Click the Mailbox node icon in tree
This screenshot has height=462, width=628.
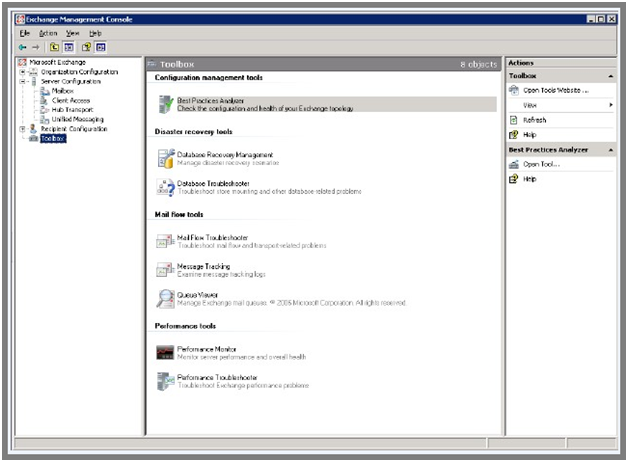45,91
